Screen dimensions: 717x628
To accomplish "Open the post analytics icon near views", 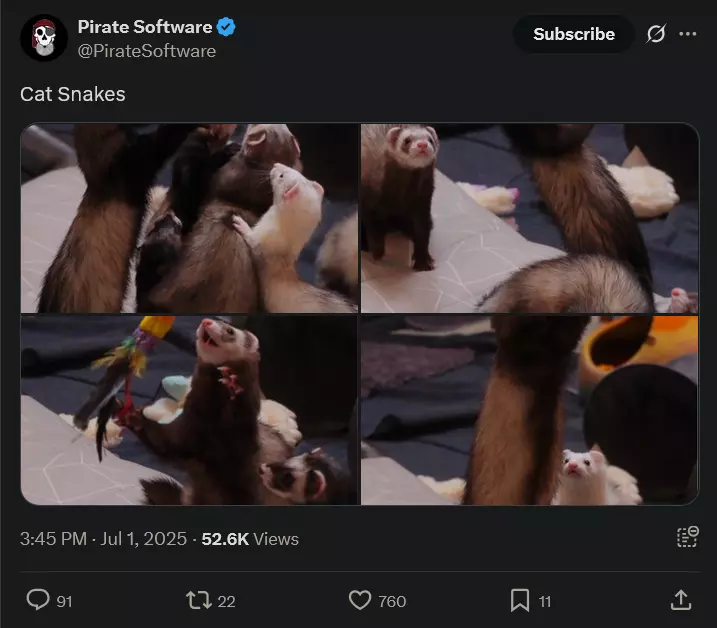I will (688, 537).
